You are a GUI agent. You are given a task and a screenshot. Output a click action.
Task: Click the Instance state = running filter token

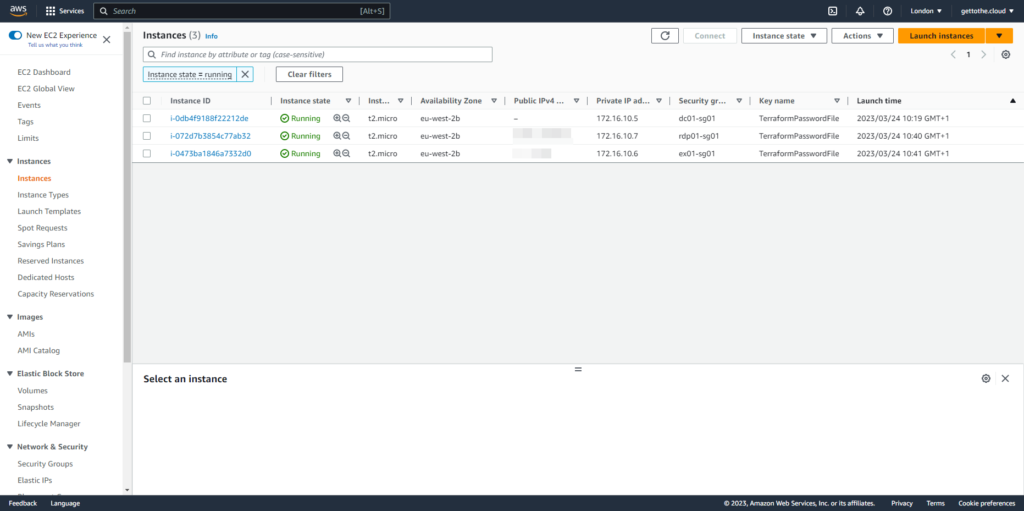click(190, 74)
